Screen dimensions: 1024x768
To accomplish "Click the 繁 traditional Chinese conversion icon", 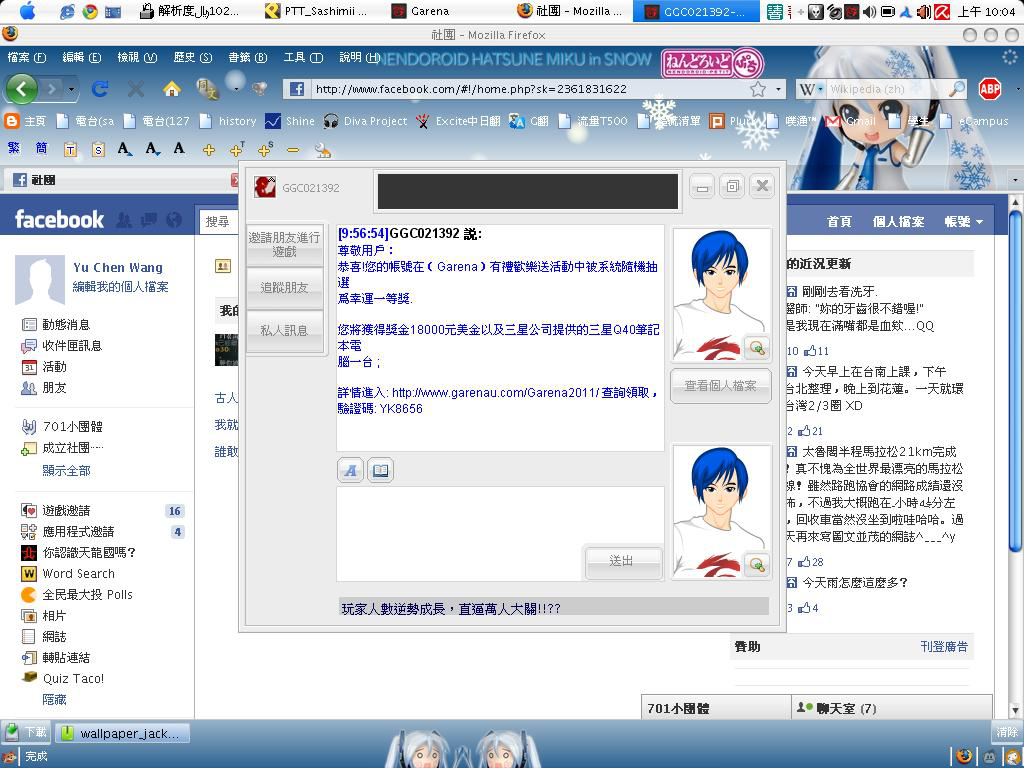I will click(x=14, y=149).
